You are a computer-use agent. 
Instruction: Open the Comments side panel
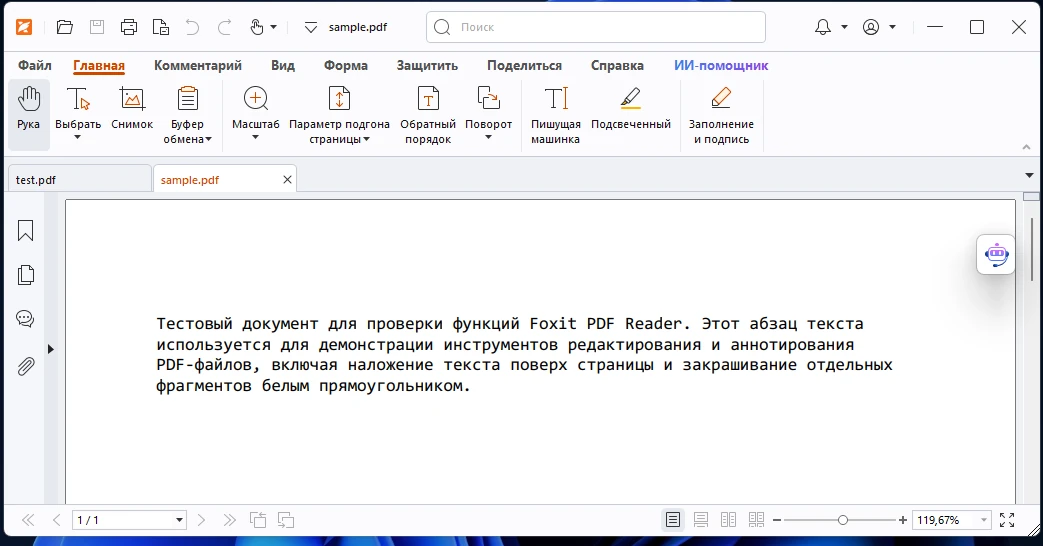[x=25, y=319]
